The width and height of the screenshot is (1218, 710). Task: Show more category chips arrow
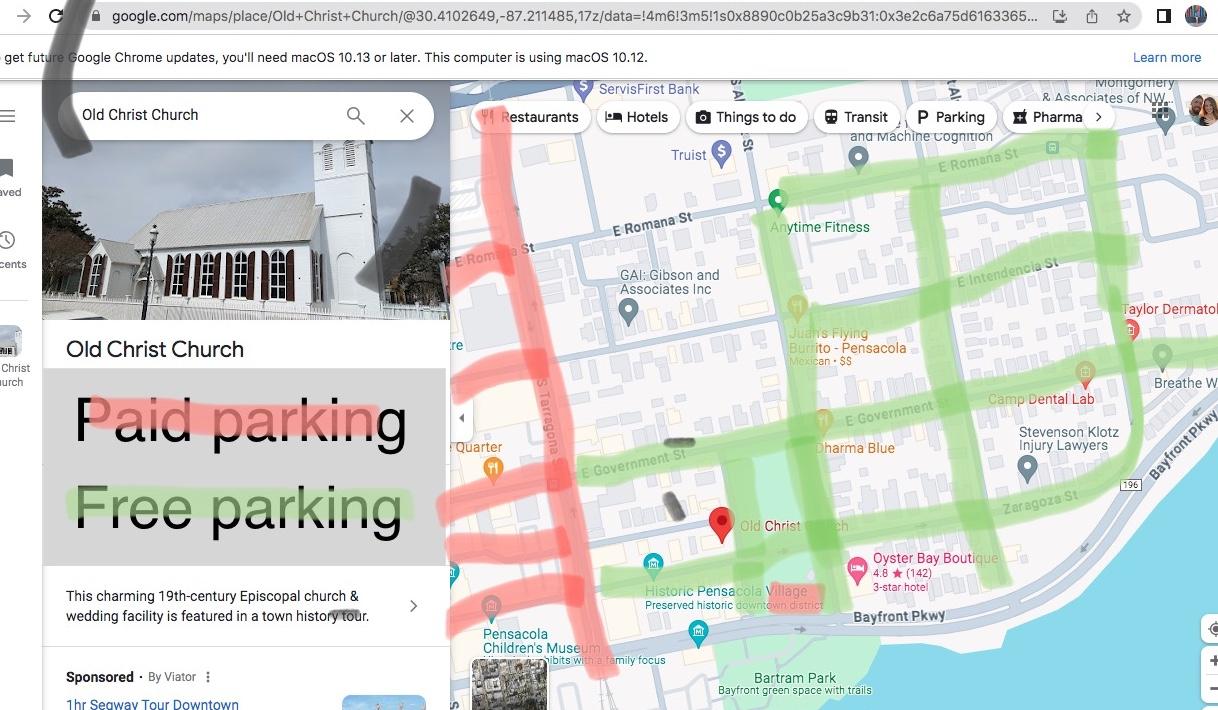1099,117
